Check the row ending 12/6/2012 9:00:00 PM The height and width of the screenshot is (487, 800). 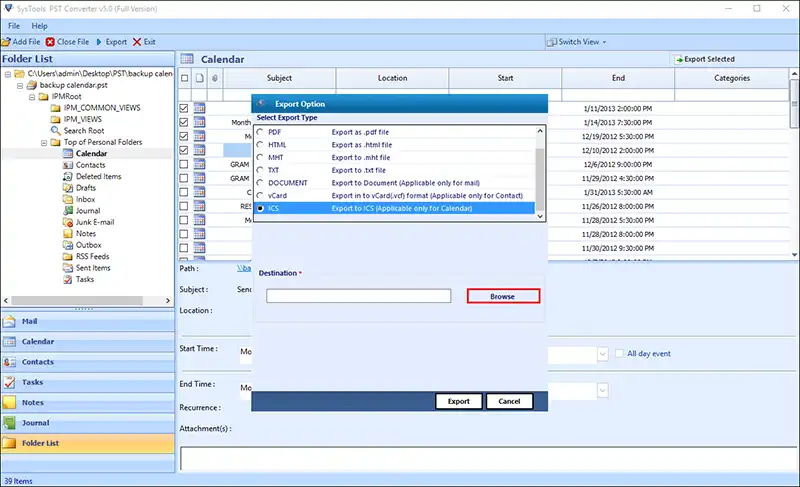[x=184, y=164]
